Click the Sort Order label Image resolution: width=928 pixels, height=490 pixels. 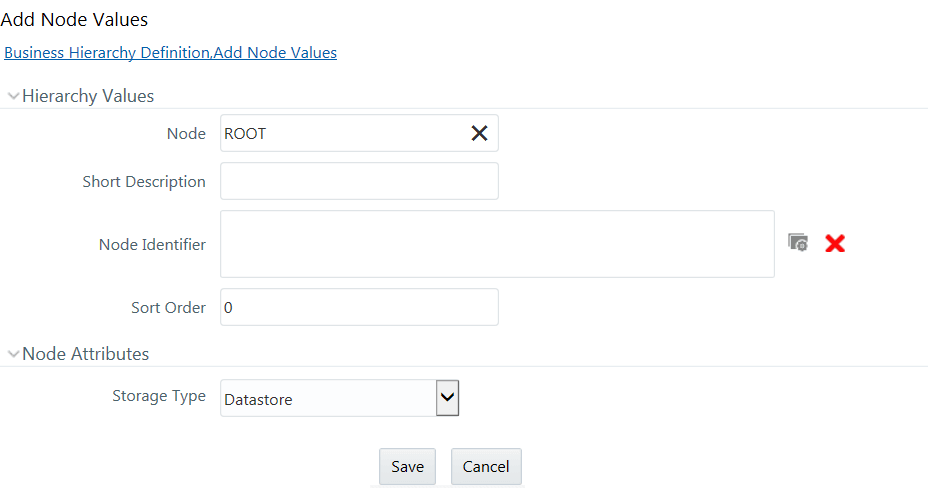point(169,308)
